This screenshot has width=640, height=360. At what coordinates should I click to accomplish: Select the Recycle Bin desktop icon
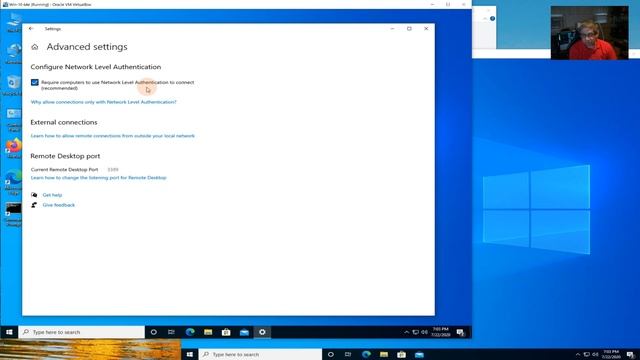click(13, 86)
